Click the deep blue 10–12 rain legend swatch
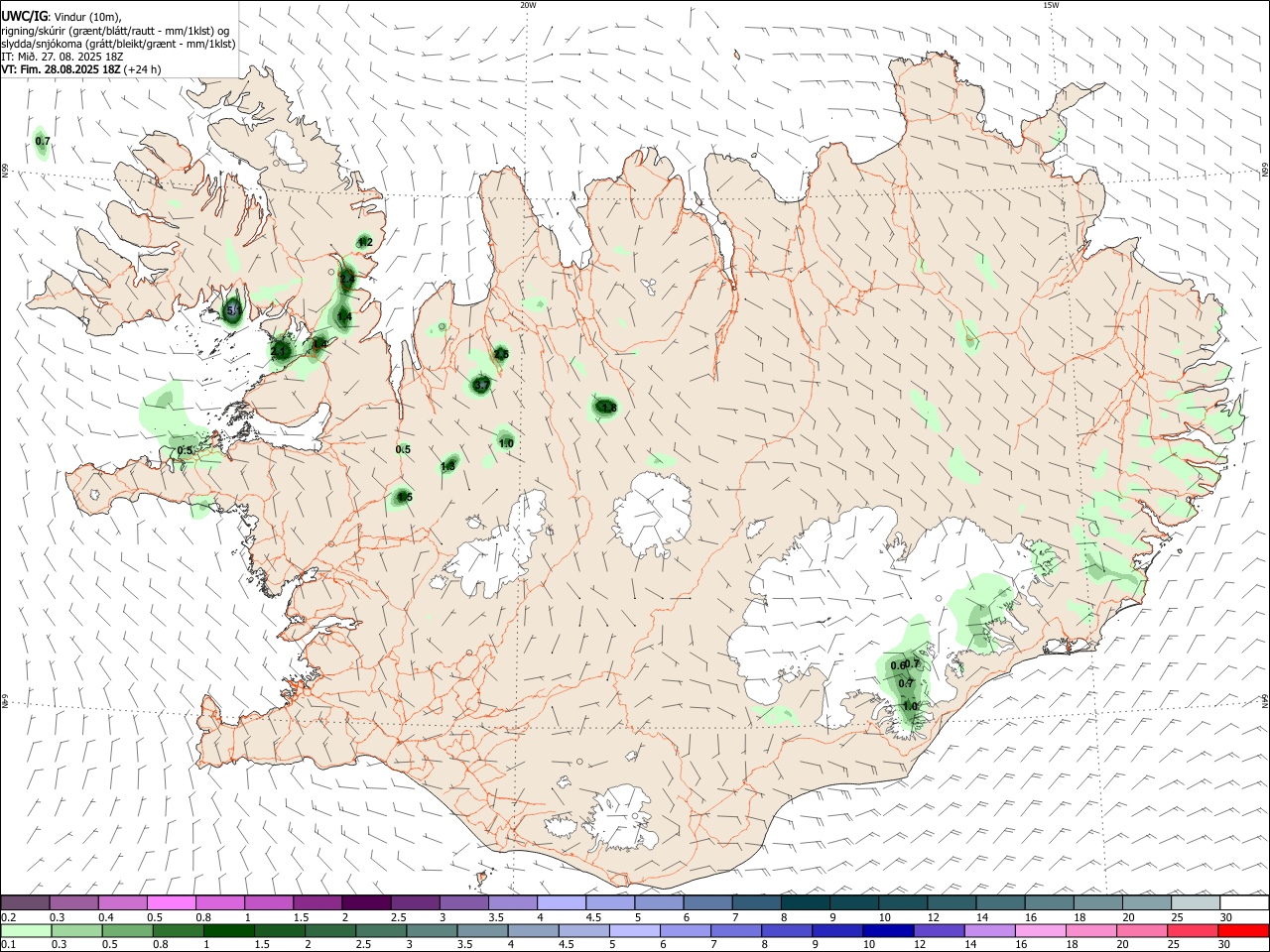Viewport: 1270px width, 952px height. (x=888, y=930)
